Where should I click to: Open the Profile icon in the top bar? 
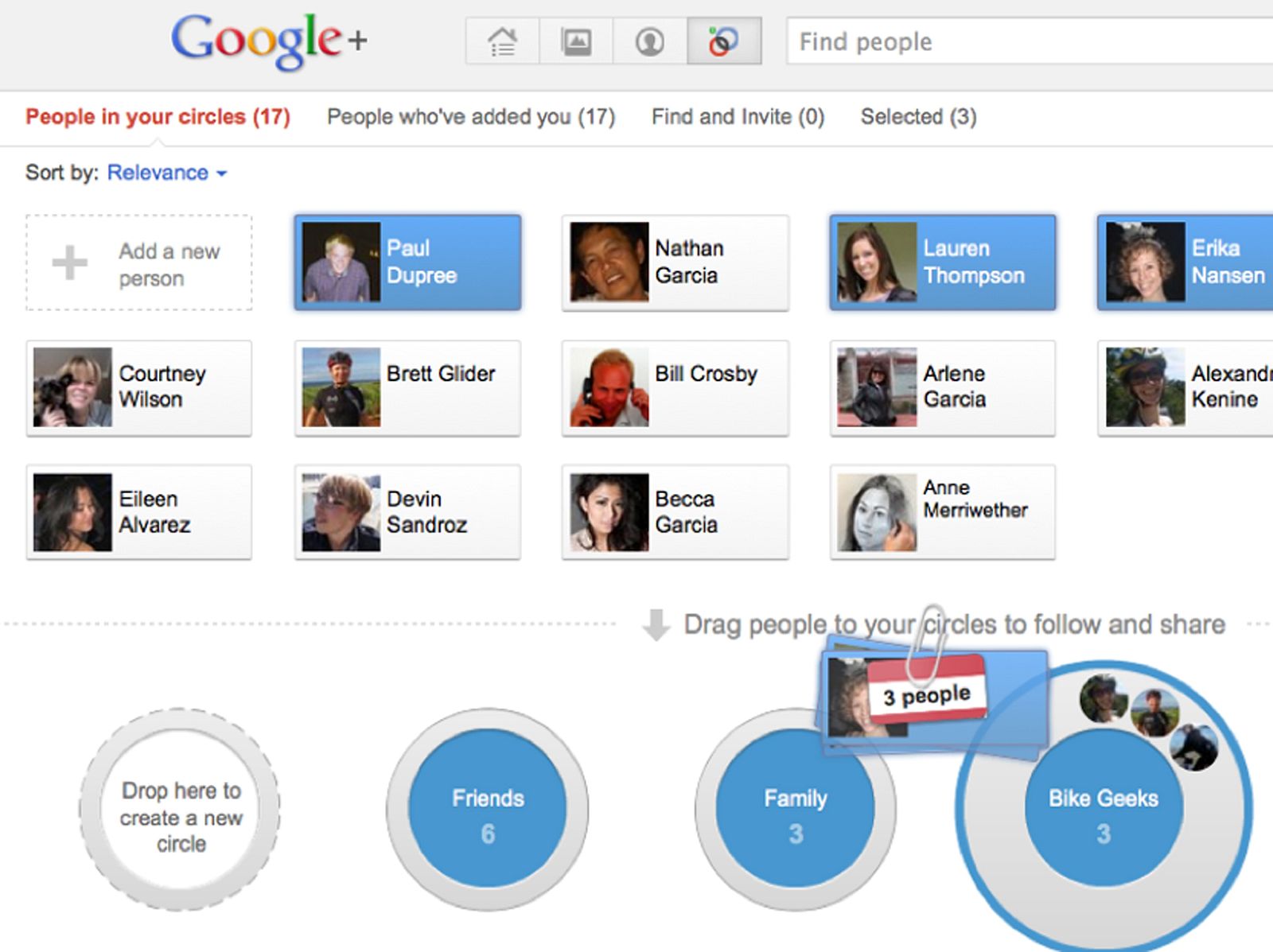click(648, 41)
